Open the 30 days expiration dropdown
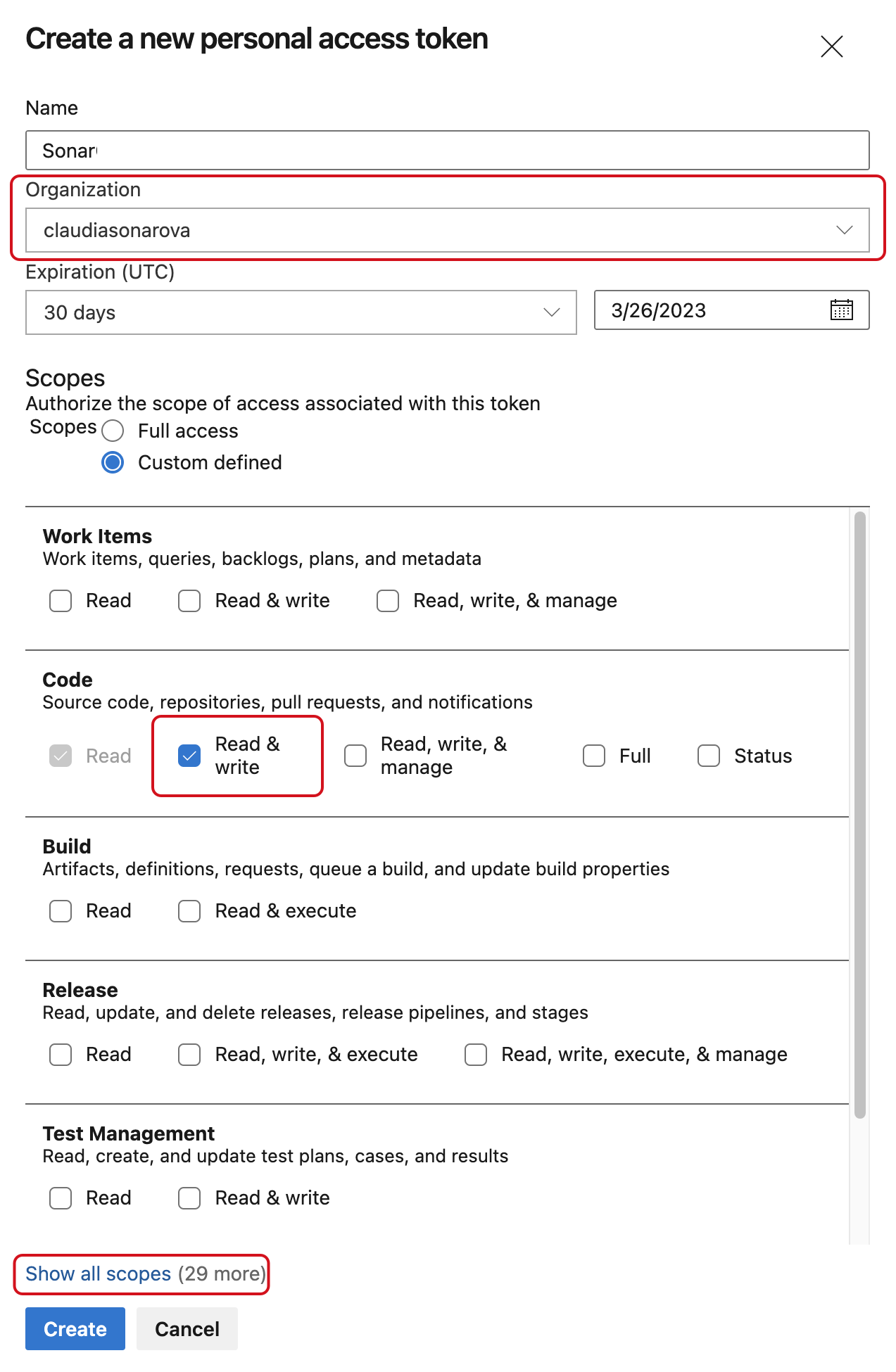This screenshot has width=896, height=1372. [x=301, y=312]
